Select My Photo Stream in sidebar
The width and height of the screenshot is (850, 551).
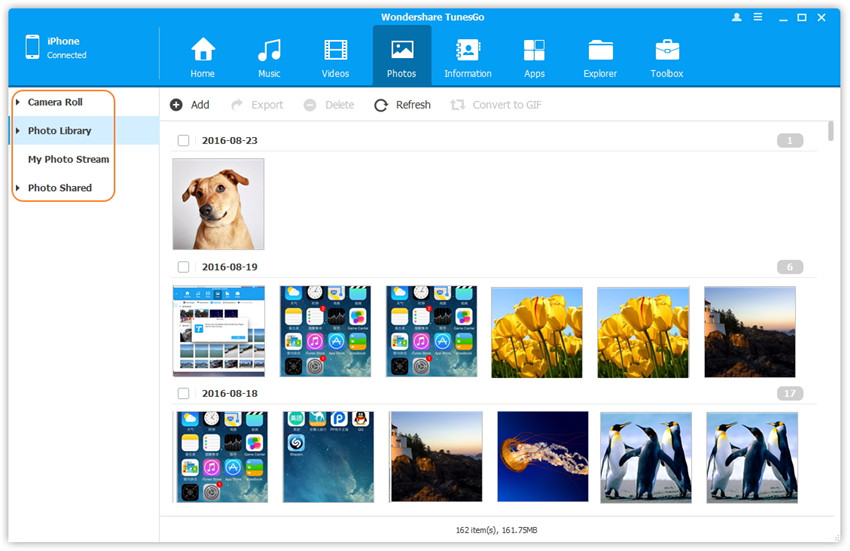(x=68, y=159)
